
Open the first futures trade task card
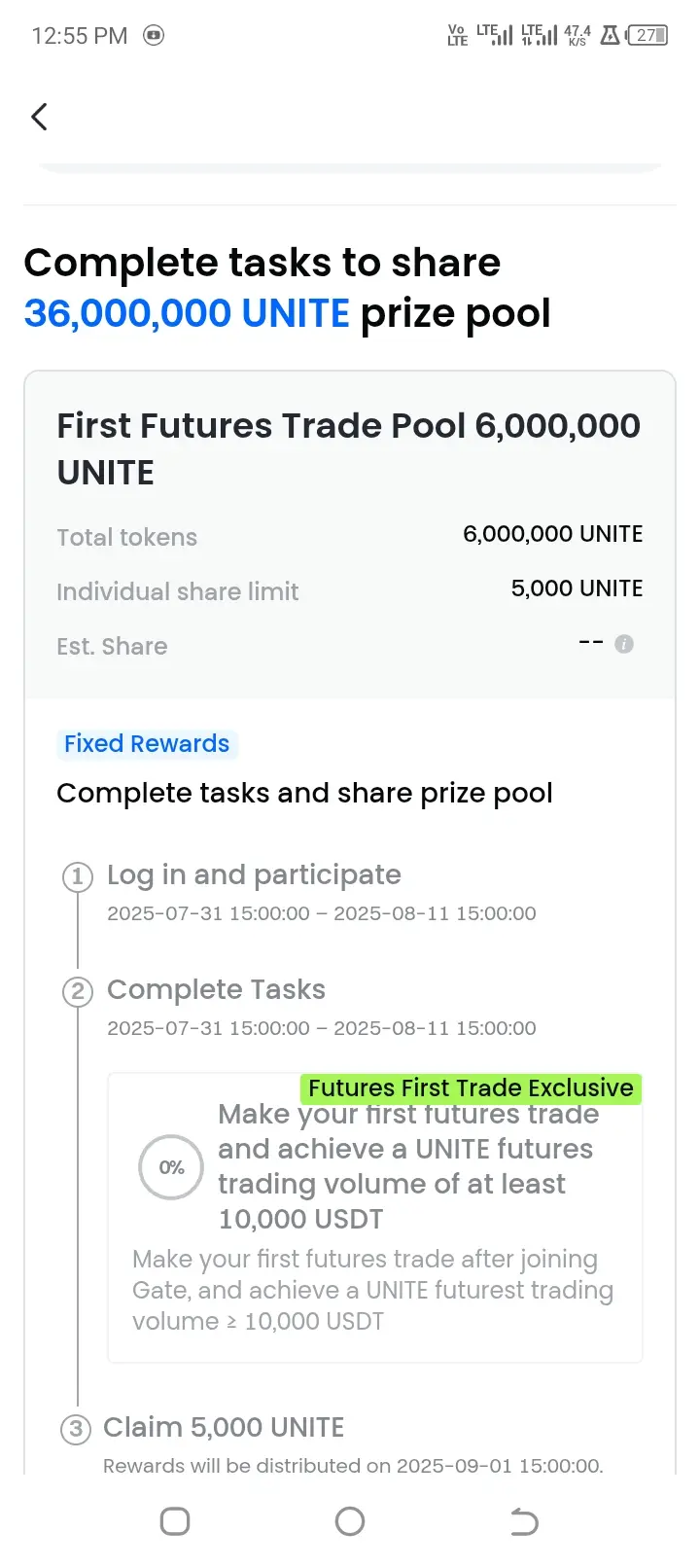(375, 1218)
